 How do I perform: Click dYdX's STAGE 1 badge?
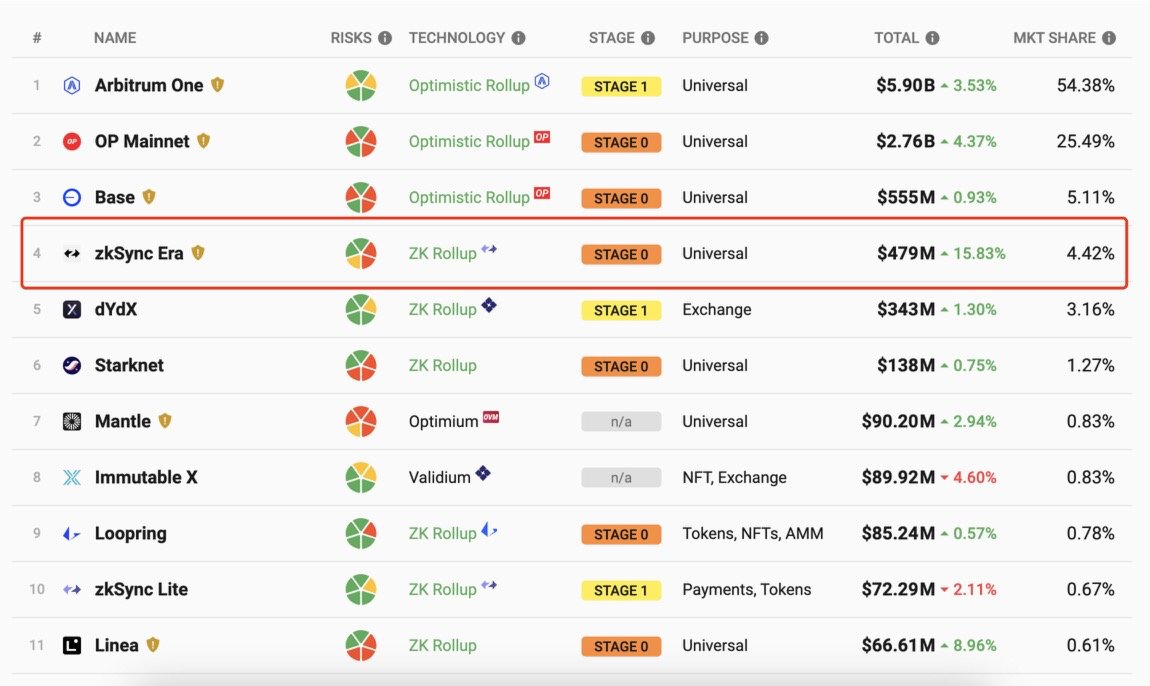coord(621,310)
